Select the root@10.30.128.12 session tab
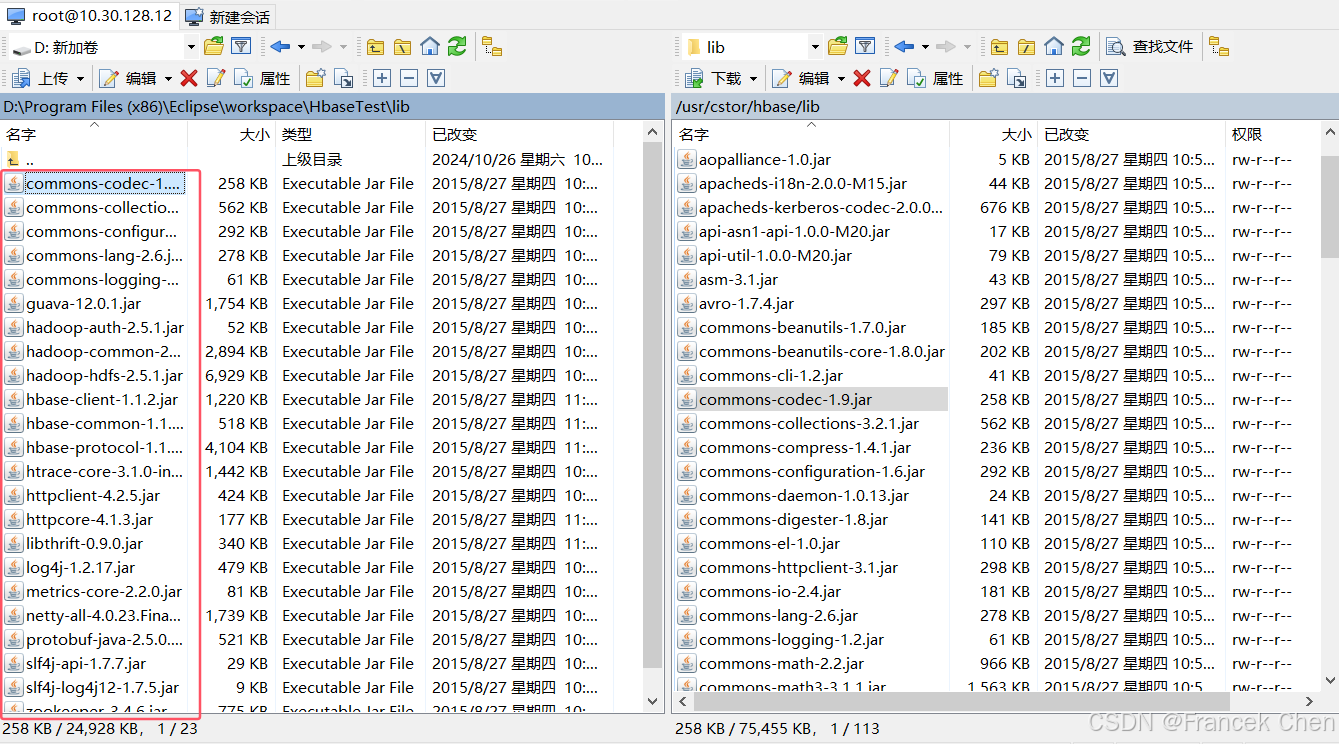 click(90, 16)
